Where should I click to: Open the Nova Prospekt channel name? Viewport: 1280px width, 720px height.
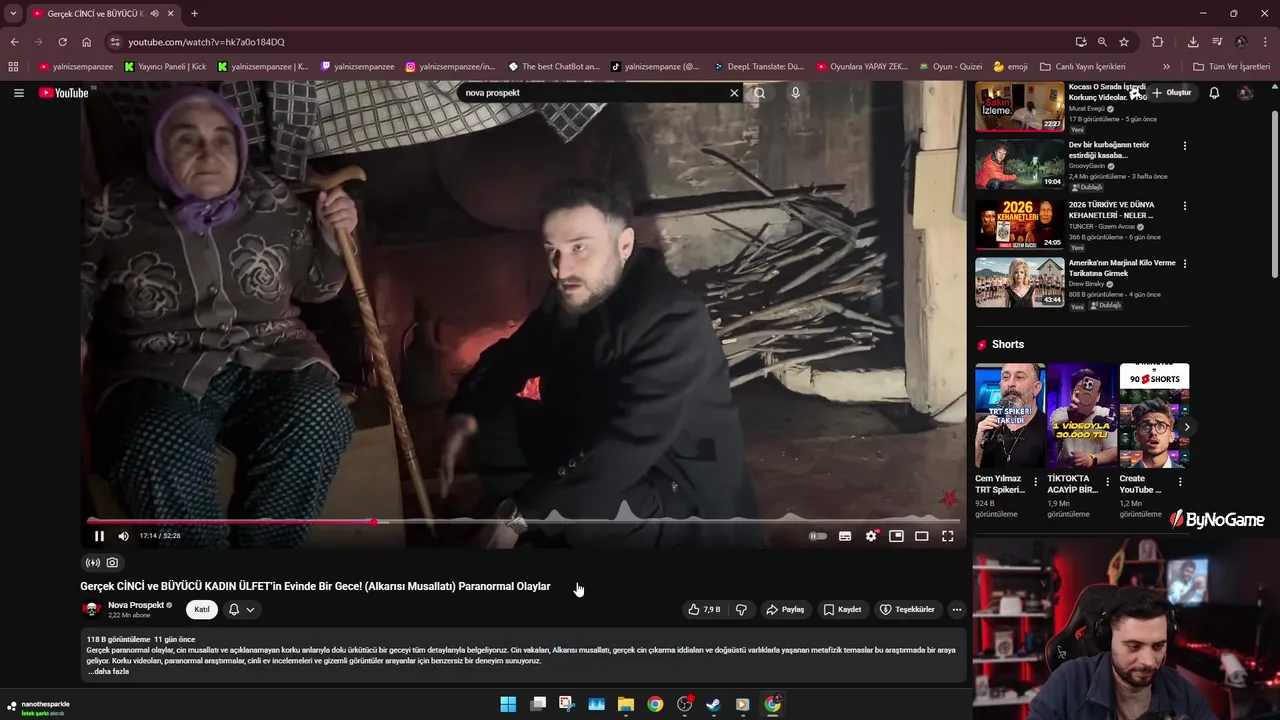click(136, 605)
